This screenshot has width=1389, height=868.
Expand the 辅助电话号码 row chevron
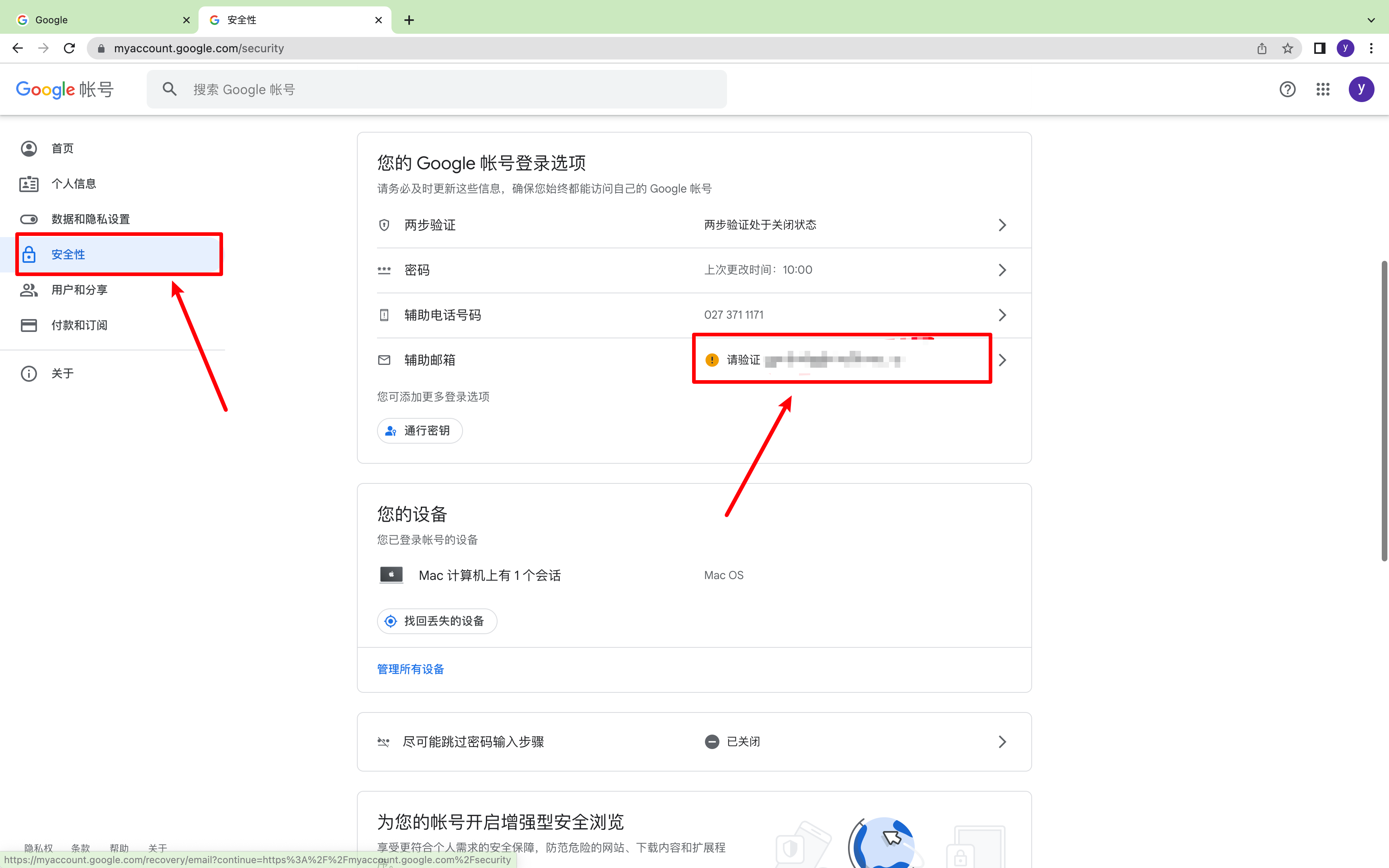1002,315
